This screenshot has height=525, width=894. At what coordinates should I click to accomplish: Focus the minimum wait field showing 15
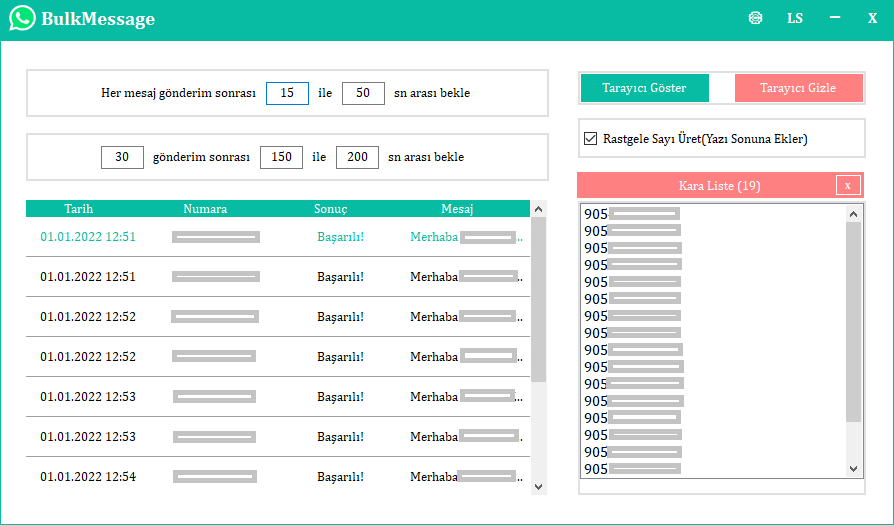(x=287, y=93)
